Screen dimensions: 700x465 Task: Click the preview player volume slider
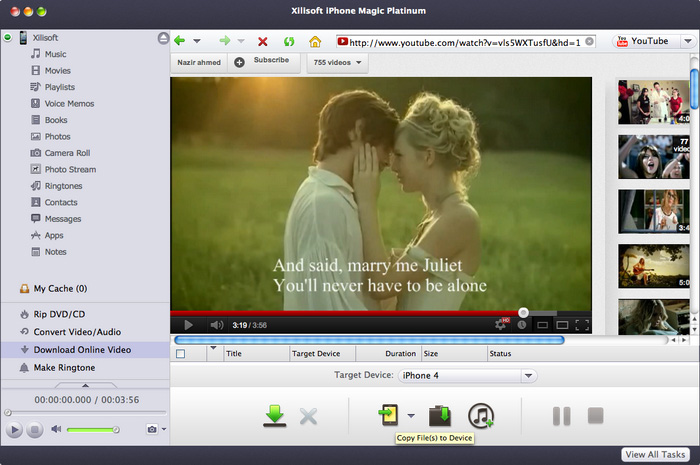tap(93, 429)
